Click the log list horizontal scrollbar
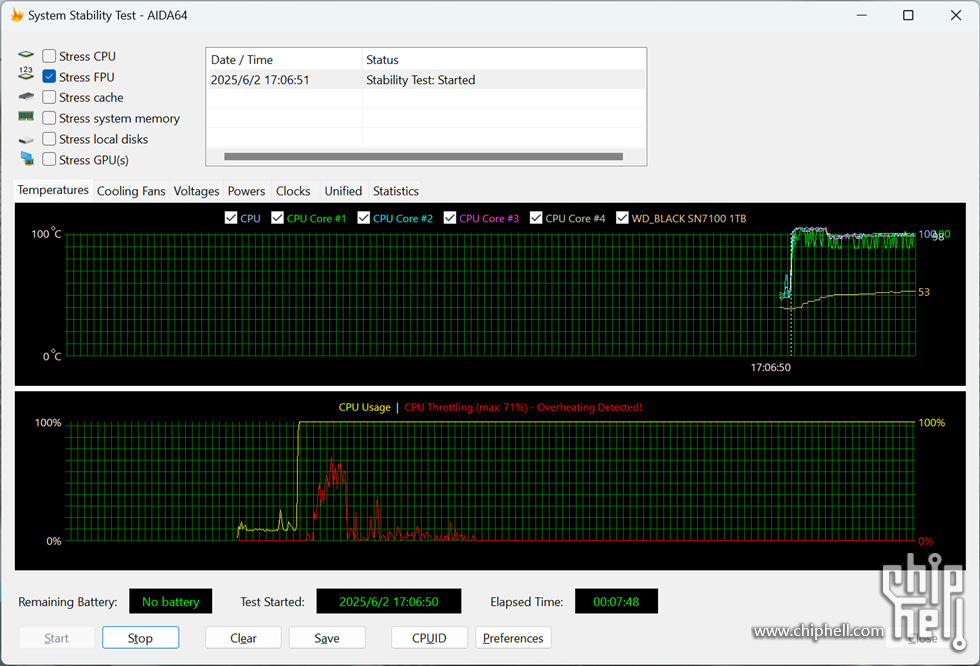 423,156
